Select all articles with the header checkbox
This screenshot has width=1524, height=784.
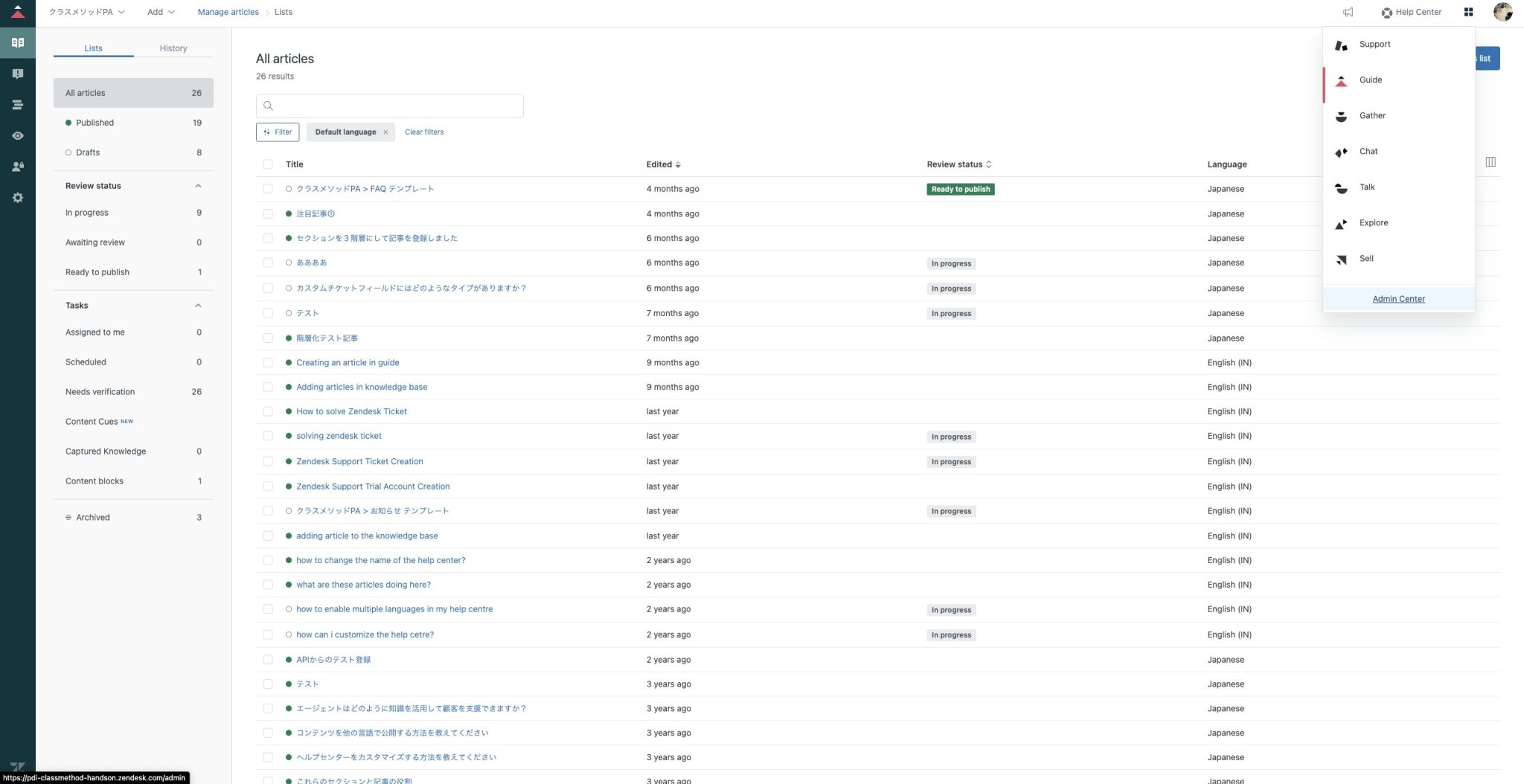269,164
